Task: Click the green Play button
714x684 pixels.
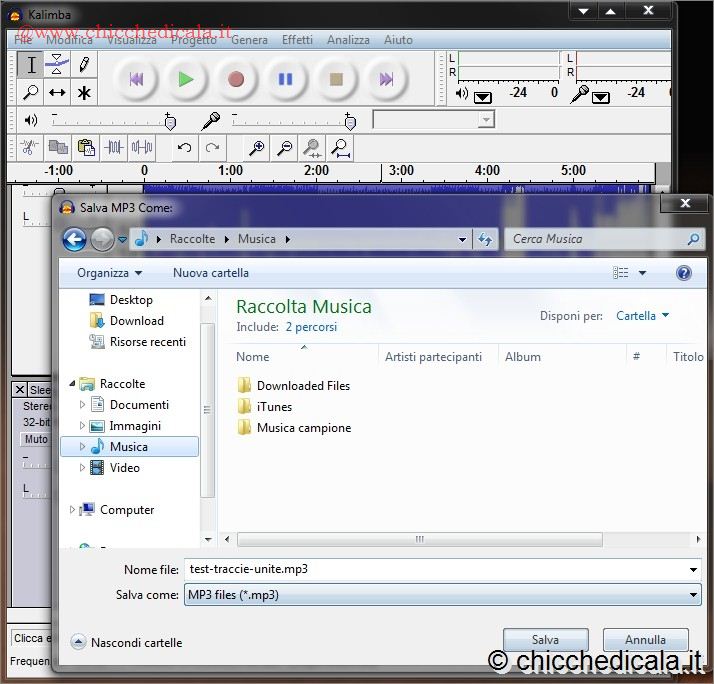Action: (x=186, y=79)
